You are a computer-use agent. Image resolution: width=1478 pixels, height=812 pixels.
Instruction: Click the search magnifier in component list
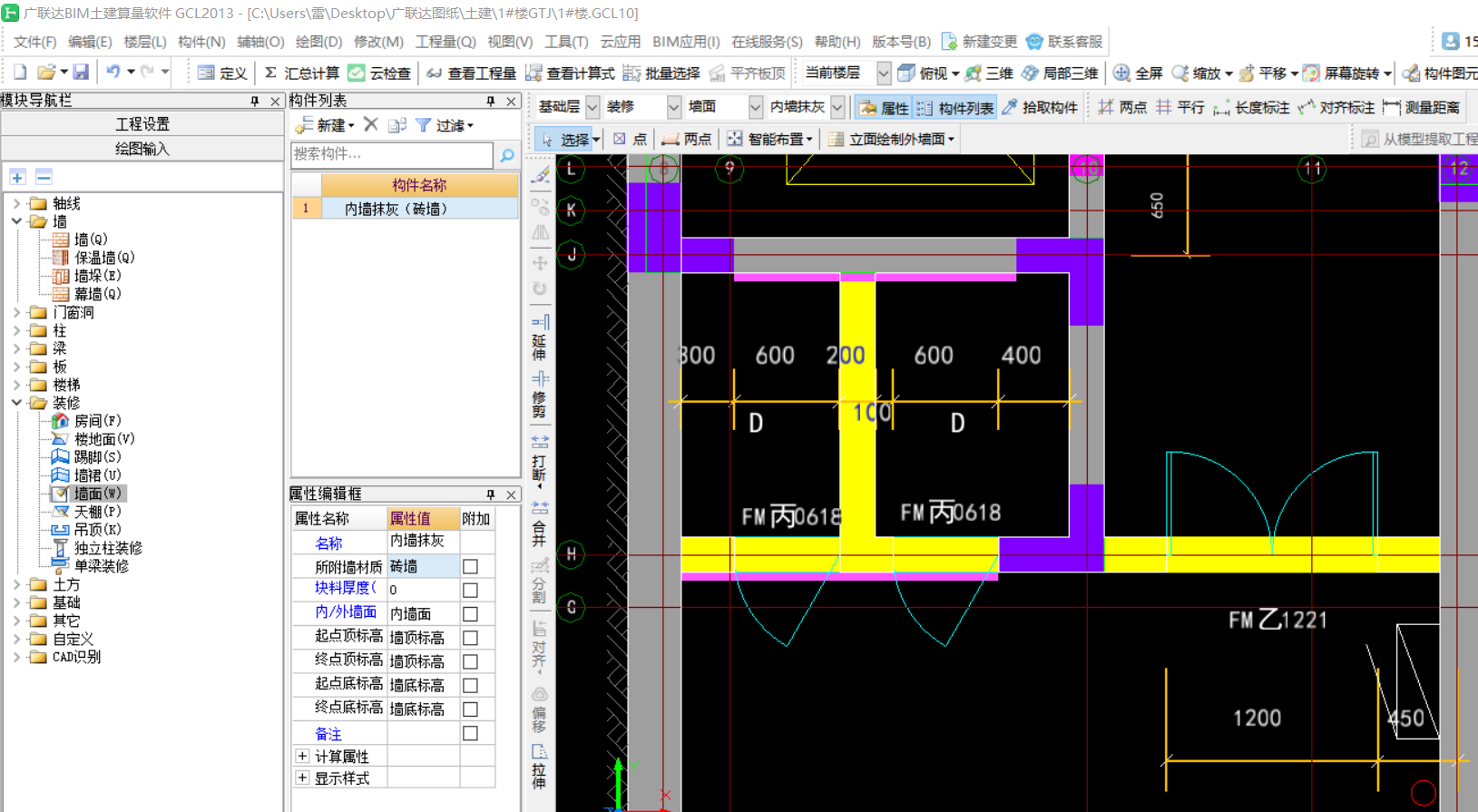coord(507,155)
